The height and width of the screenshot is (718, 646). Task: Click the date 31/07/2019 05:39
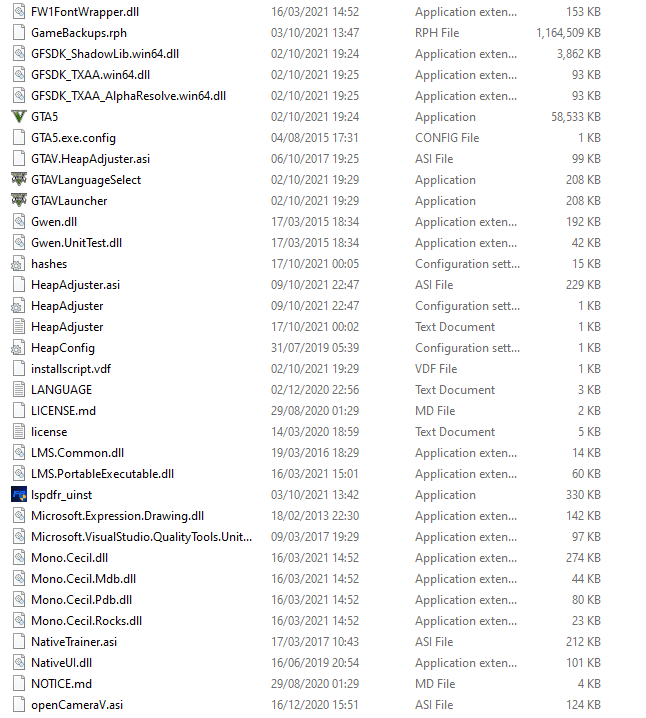pyautogui.click(x=315, y=348)
